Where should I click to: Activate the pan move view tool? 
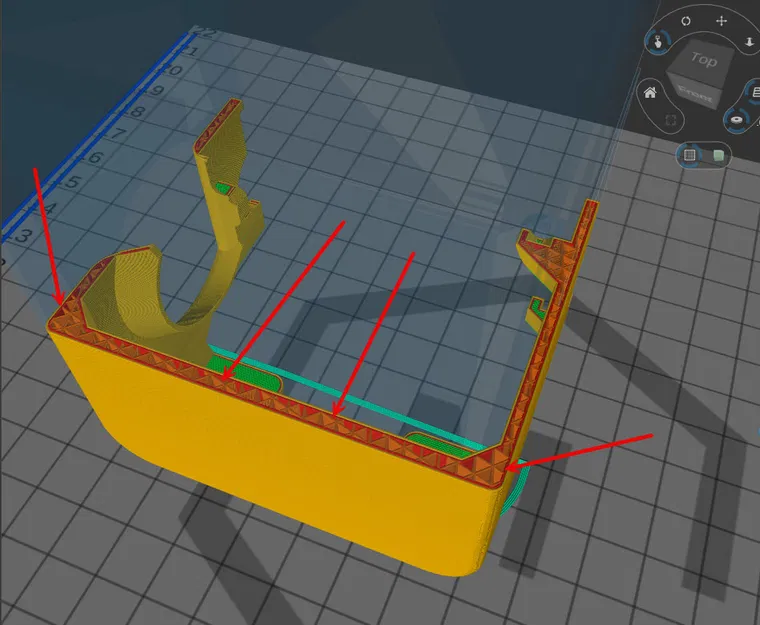[721, 21]
